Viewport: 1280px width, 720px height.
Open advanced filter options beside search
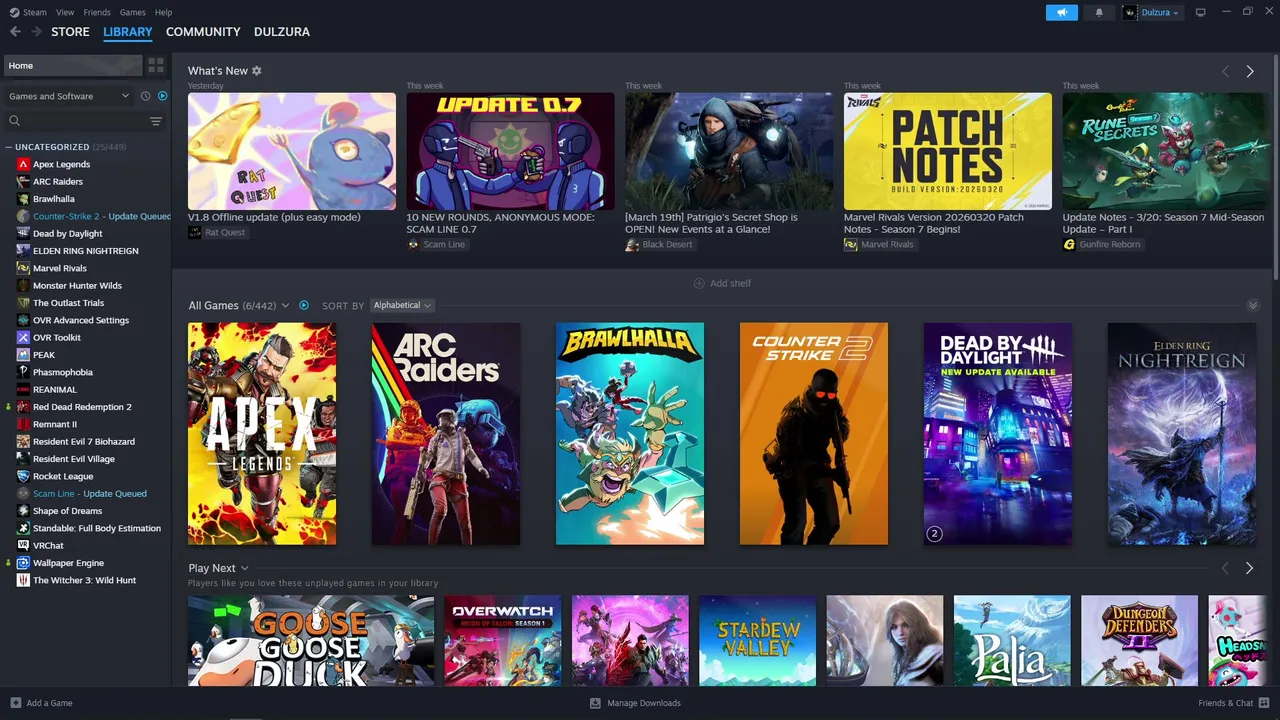click(156, 121)
